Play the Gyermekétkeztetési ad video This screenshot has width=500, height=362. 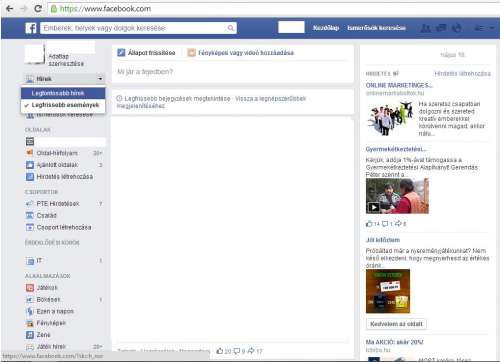(x=374, y=207)
